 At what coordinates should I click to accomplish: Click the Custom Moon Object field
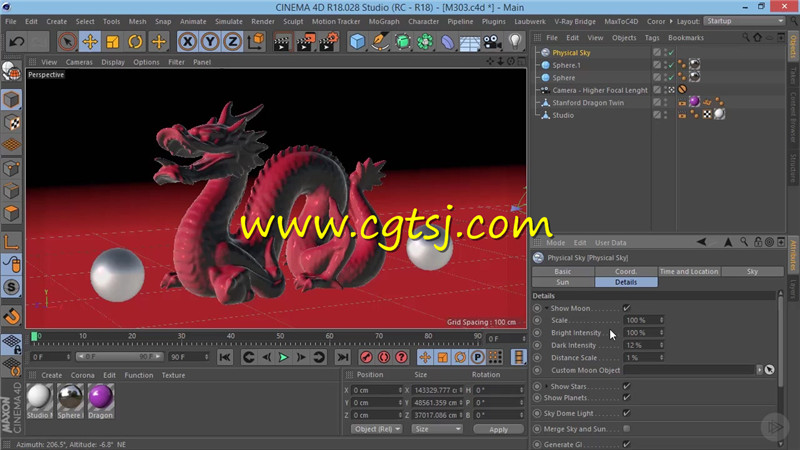[x=689, y=370]
